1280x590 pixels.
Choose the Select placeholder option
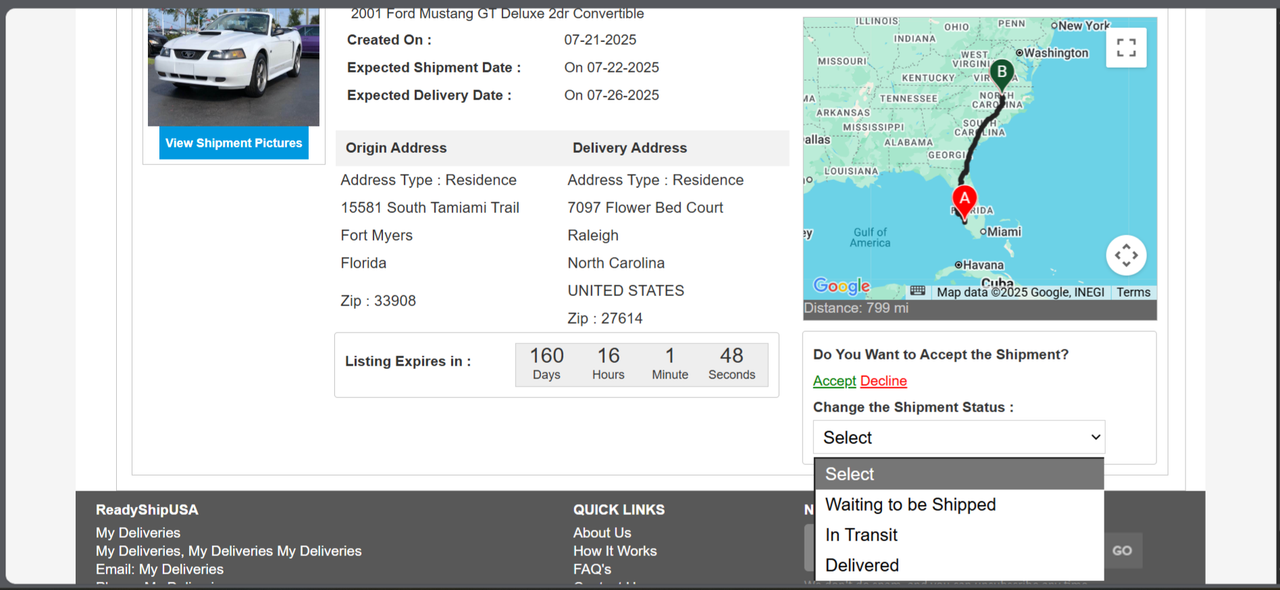point(959,474)
